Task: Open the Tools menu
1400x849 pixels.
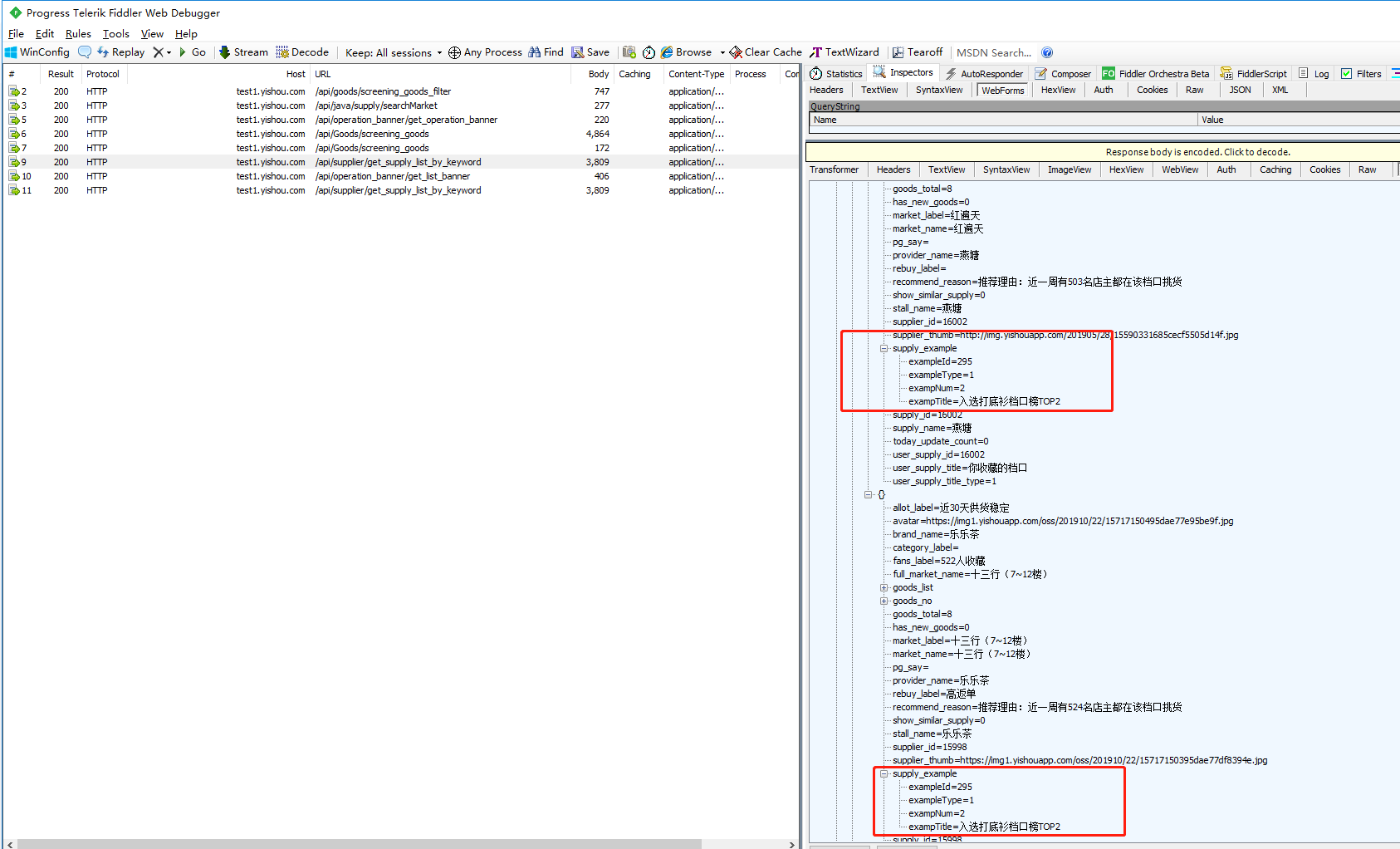Action: 116,34
